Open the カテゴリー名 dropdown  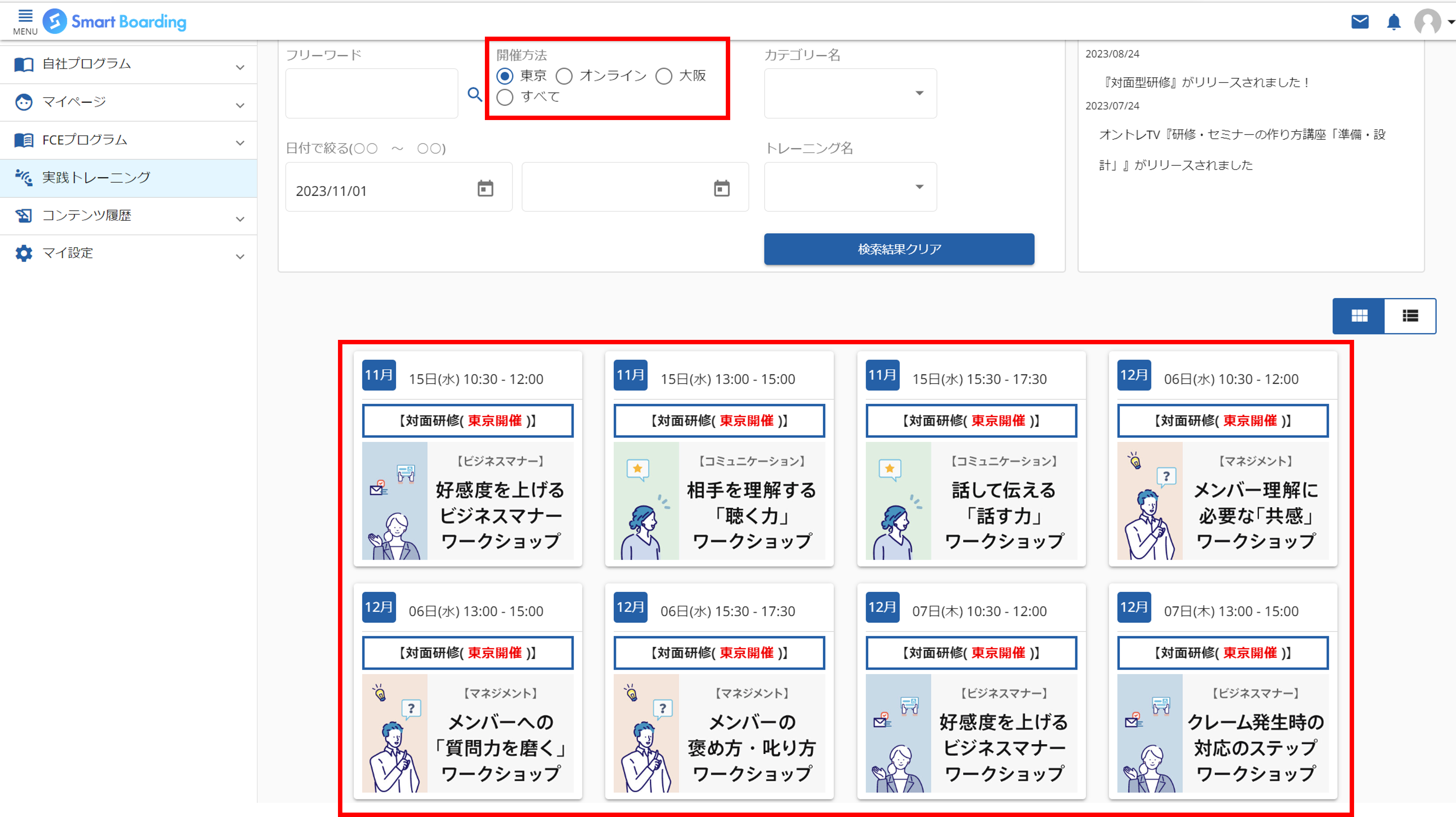pos(850,93)
